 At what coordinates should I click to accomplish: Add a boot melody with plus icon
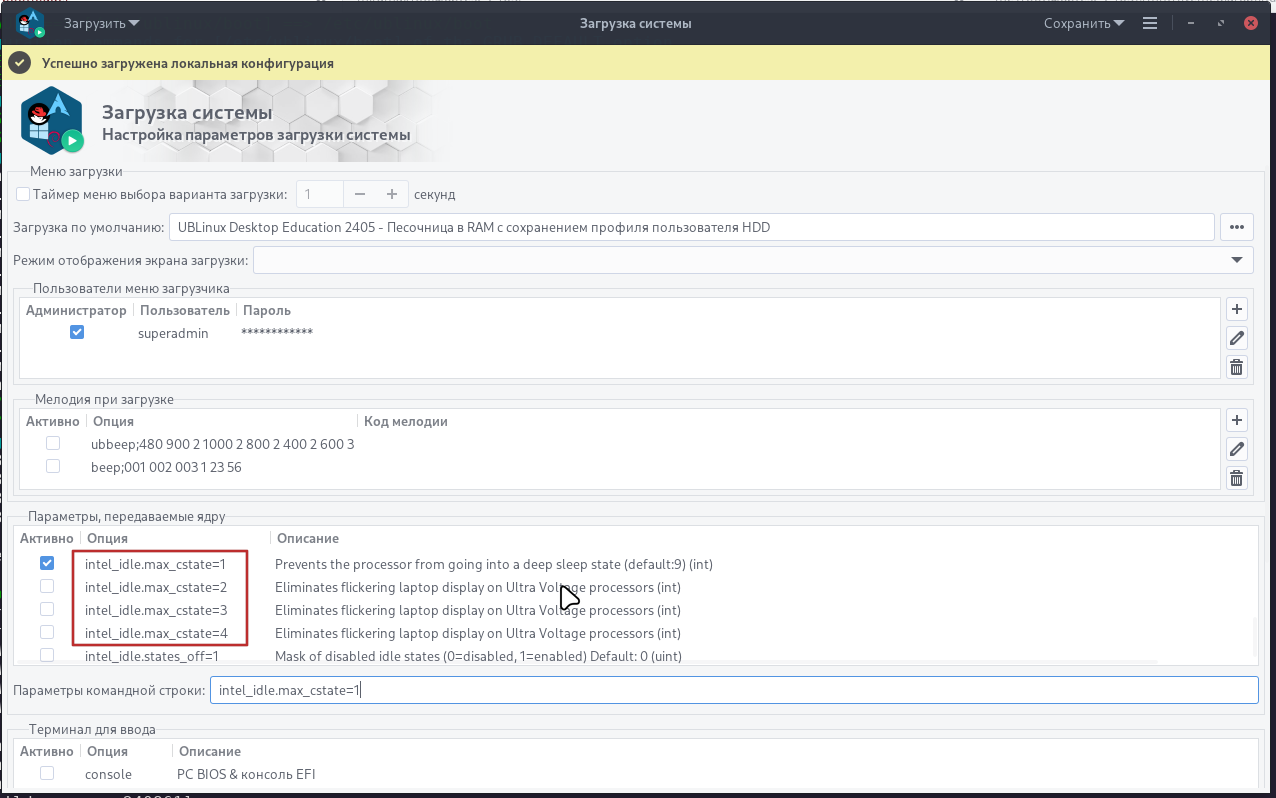click(x=1237, y=420)
